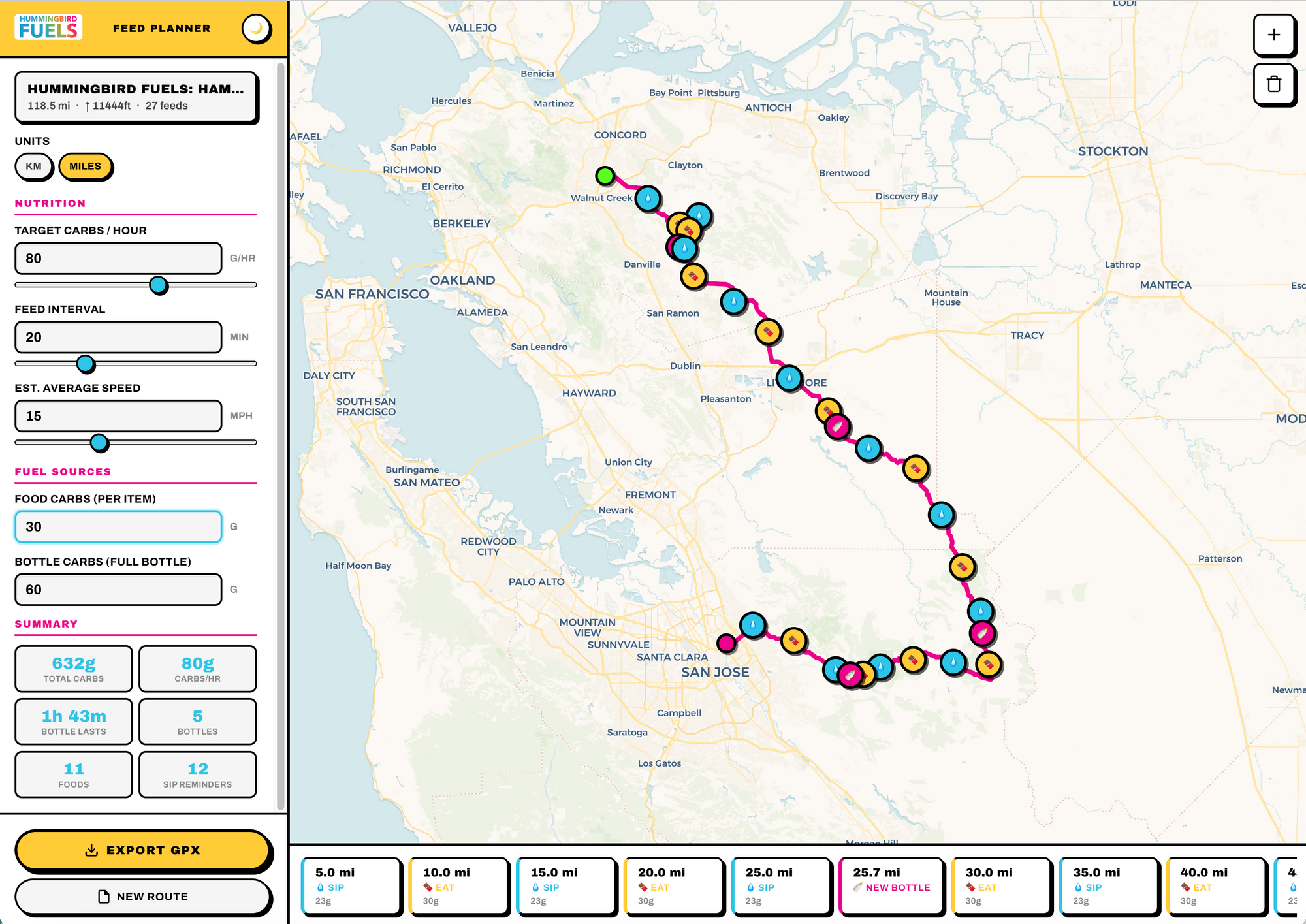The image size is (1306, 924).
Task: Click the file icon in New Route
Action: [103, 897]
